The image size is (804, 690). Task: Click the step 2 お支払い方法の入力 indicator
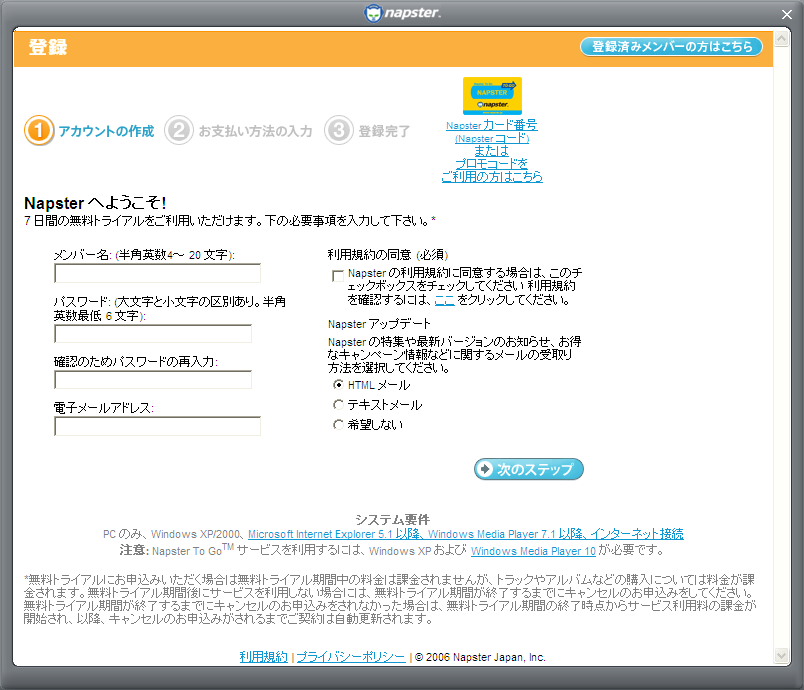click(180, 131)
